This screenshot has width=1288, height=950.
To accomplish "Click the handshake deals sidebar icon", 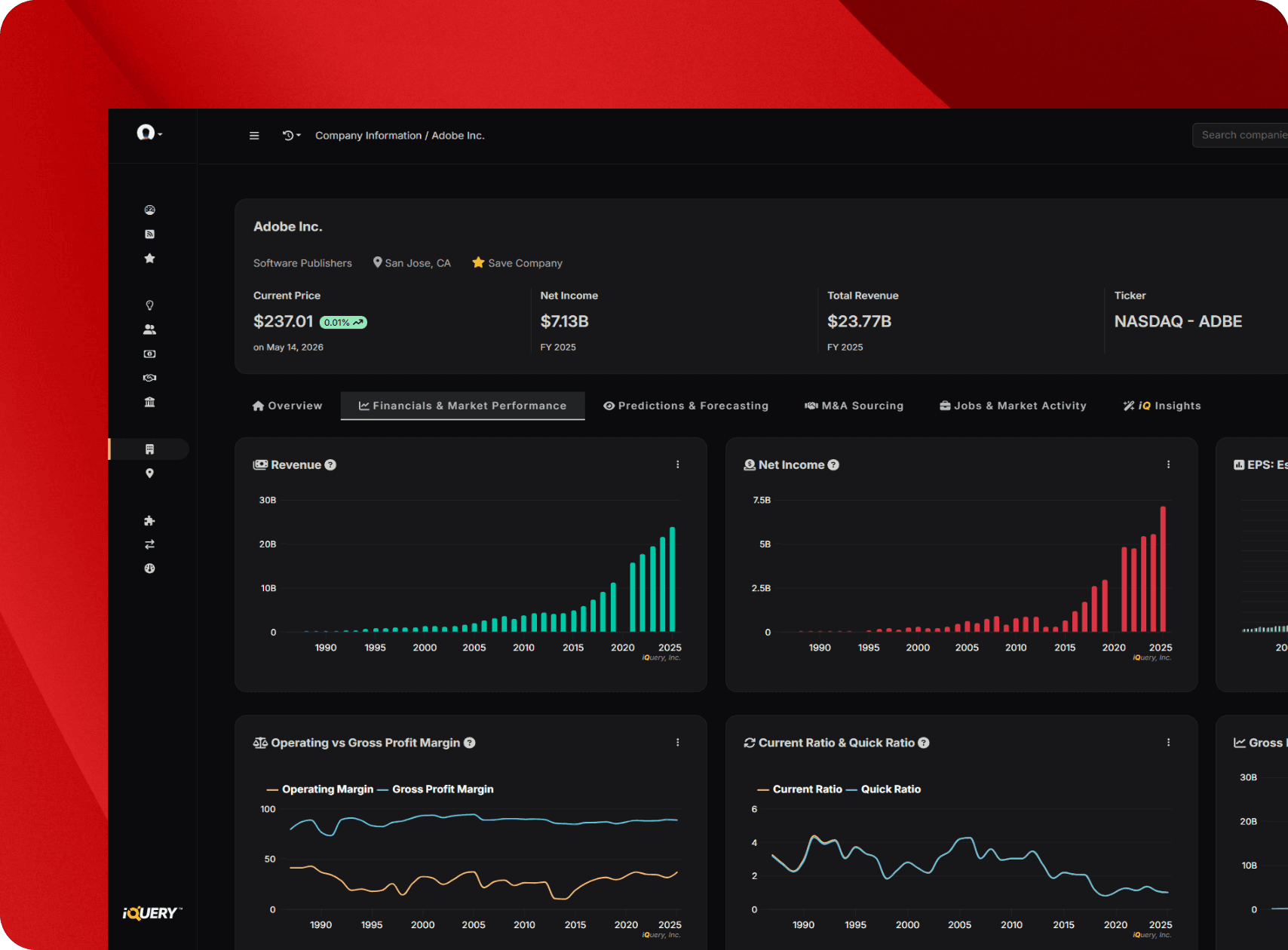I will pos(149,378).
